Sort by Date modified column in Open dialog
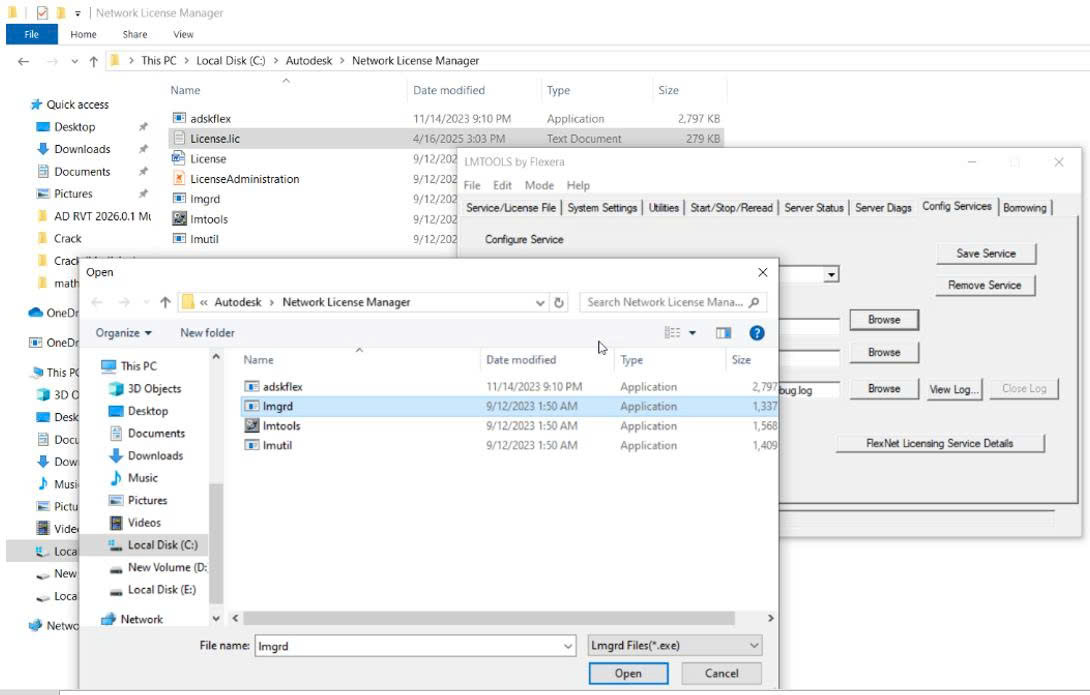This screenshot has height=695, width=1090. pyautogui.click(x=521, y=360)
